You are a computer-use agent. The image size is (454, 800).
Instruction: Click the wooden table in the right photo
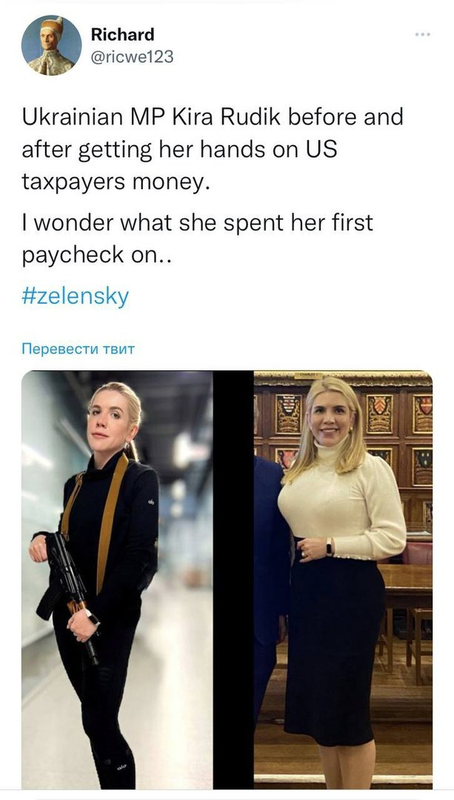(x=406, y=582)
